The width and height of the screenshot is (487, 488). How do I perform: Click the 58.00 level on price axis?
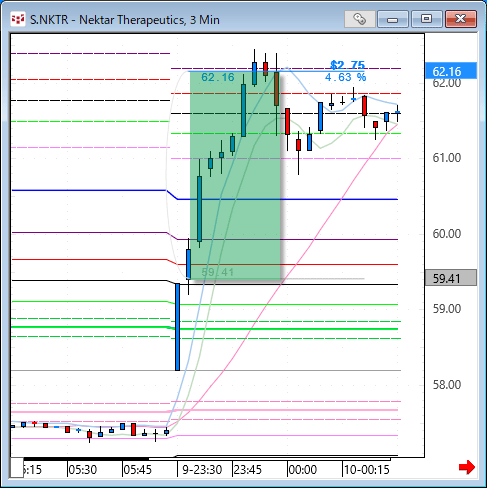click(x=447, y=385)
